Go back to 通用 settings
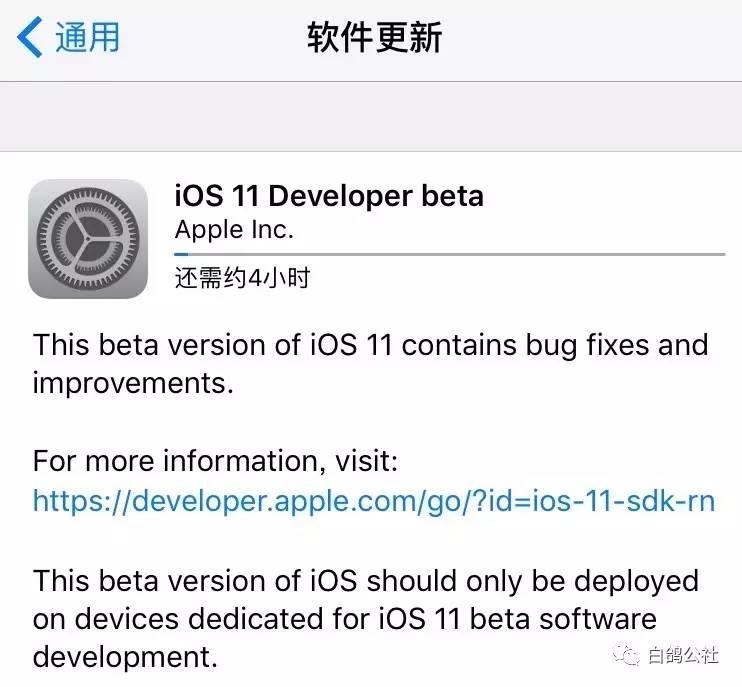 [x=87, y=38]
